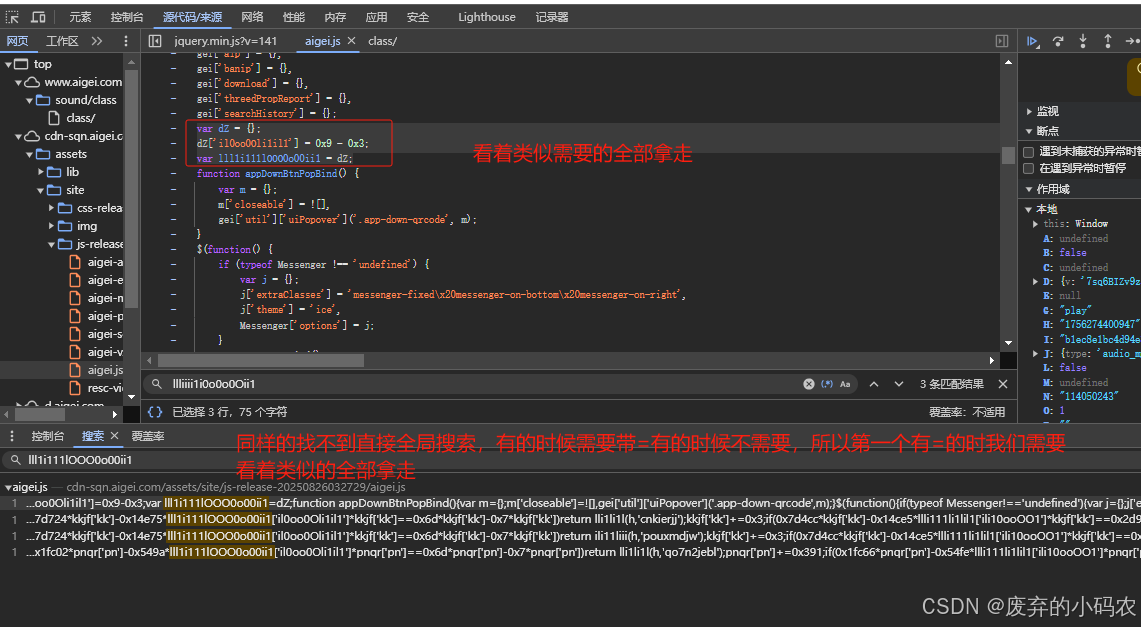Switch to the 工作区 navigator tab

click(x=62, y=41)
